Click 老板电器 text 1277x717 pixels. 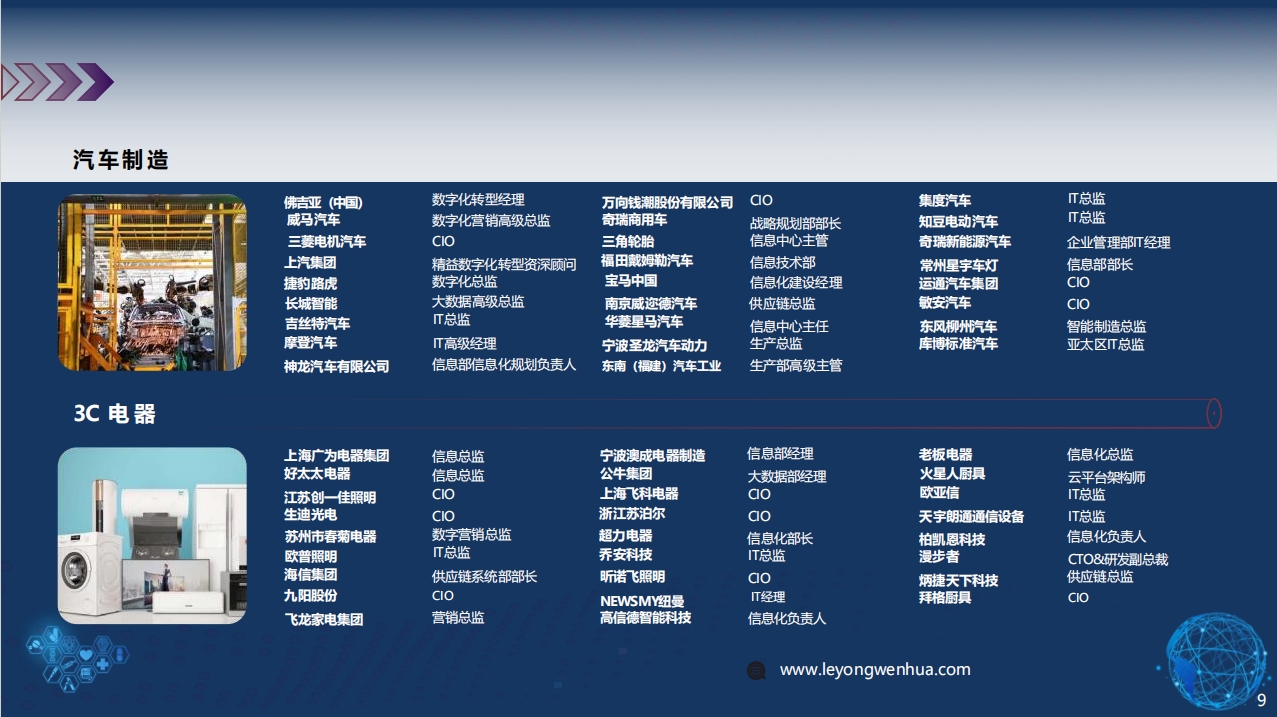coord(945,455)
